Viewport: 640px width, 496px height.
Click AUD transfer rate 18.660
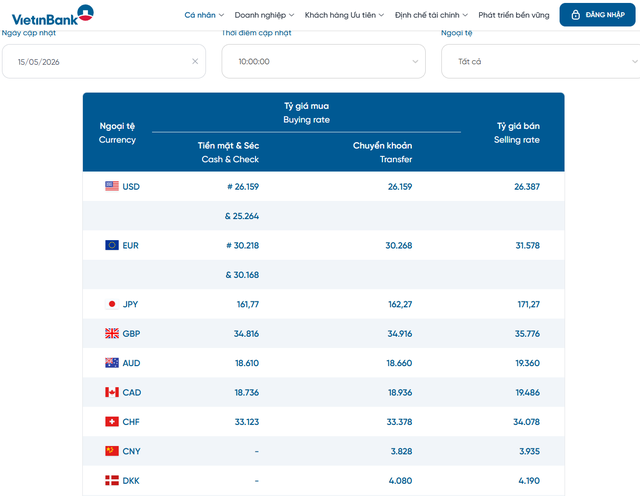[399, 363]
